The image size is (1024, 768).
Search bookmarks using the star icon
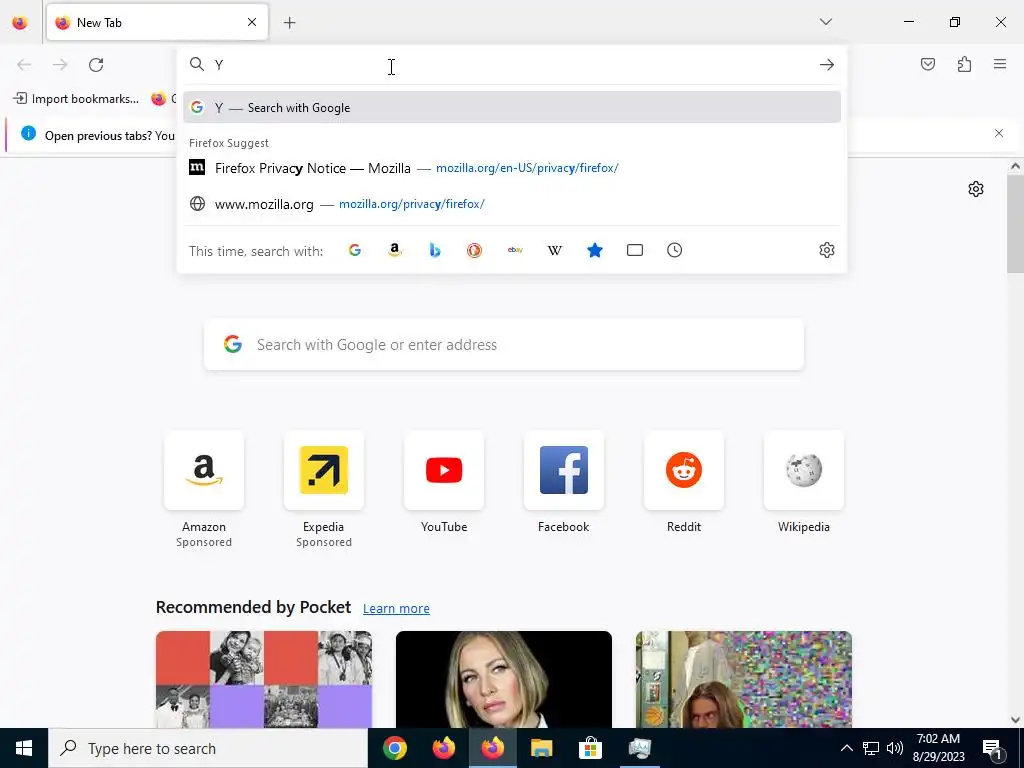coord(594,250)
